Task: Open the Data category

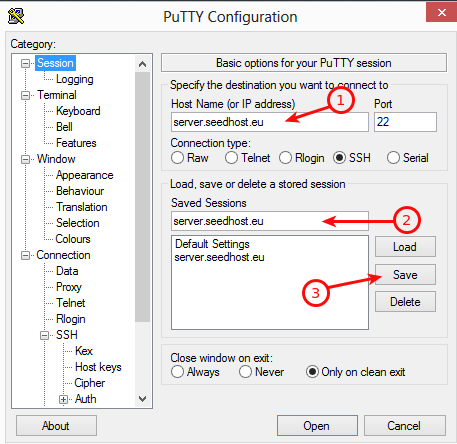Action: point(67,271)
